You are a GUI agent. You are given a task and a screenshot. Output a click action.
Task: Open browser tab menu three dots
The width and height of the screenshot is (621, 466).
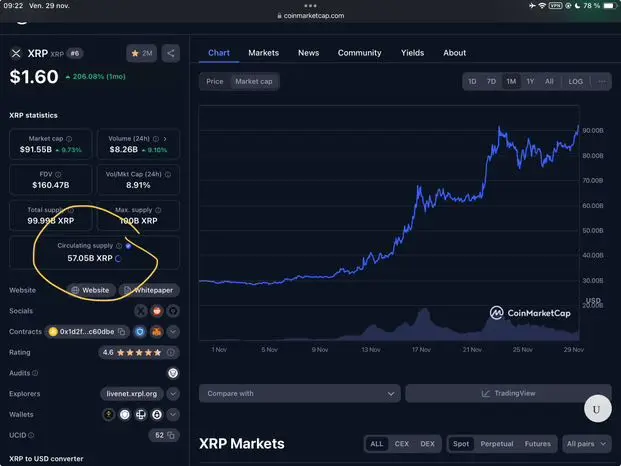click(310, 6)
